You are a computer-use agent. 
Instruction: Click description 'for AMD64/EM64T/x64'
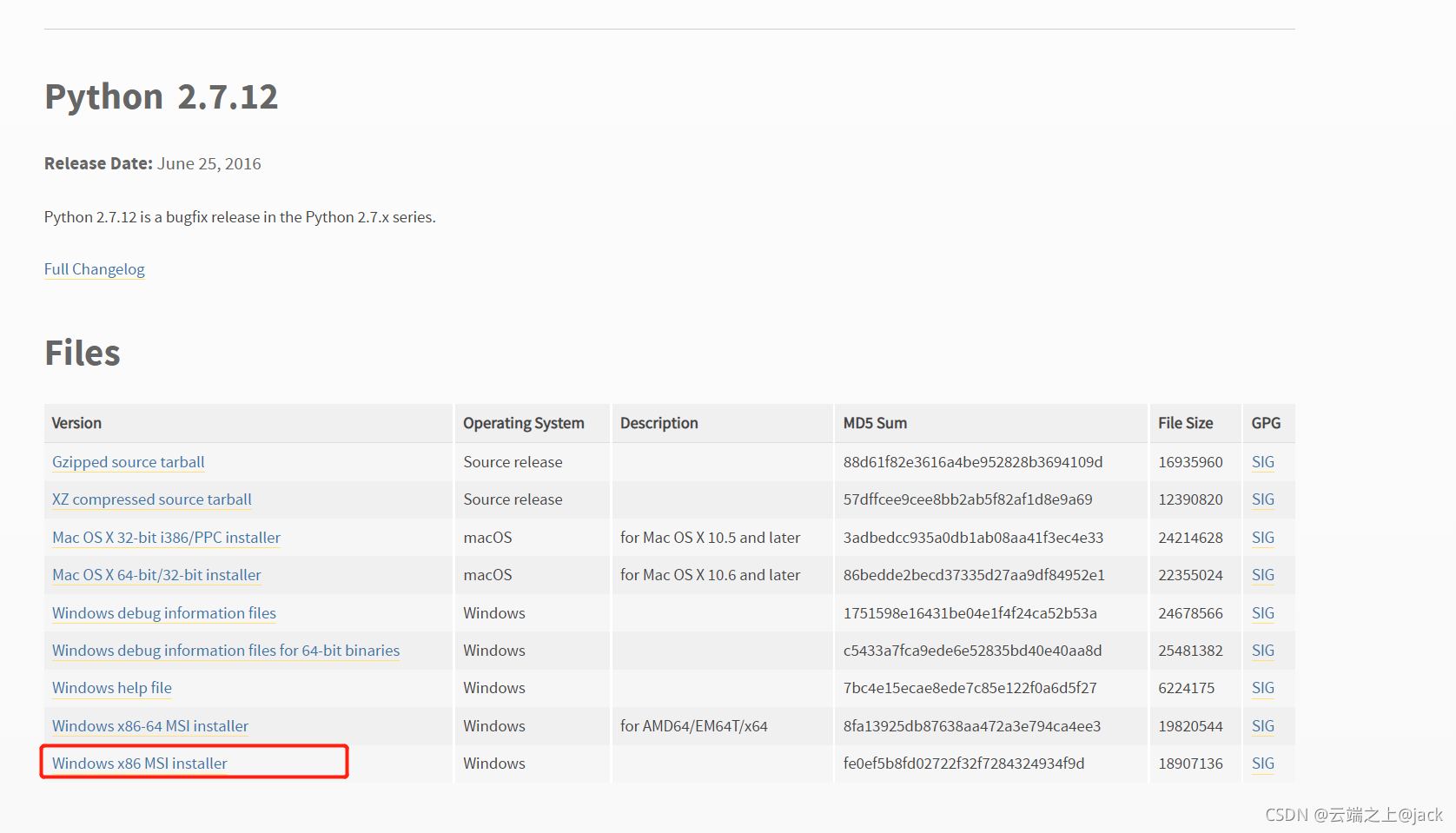coord(693,726)
